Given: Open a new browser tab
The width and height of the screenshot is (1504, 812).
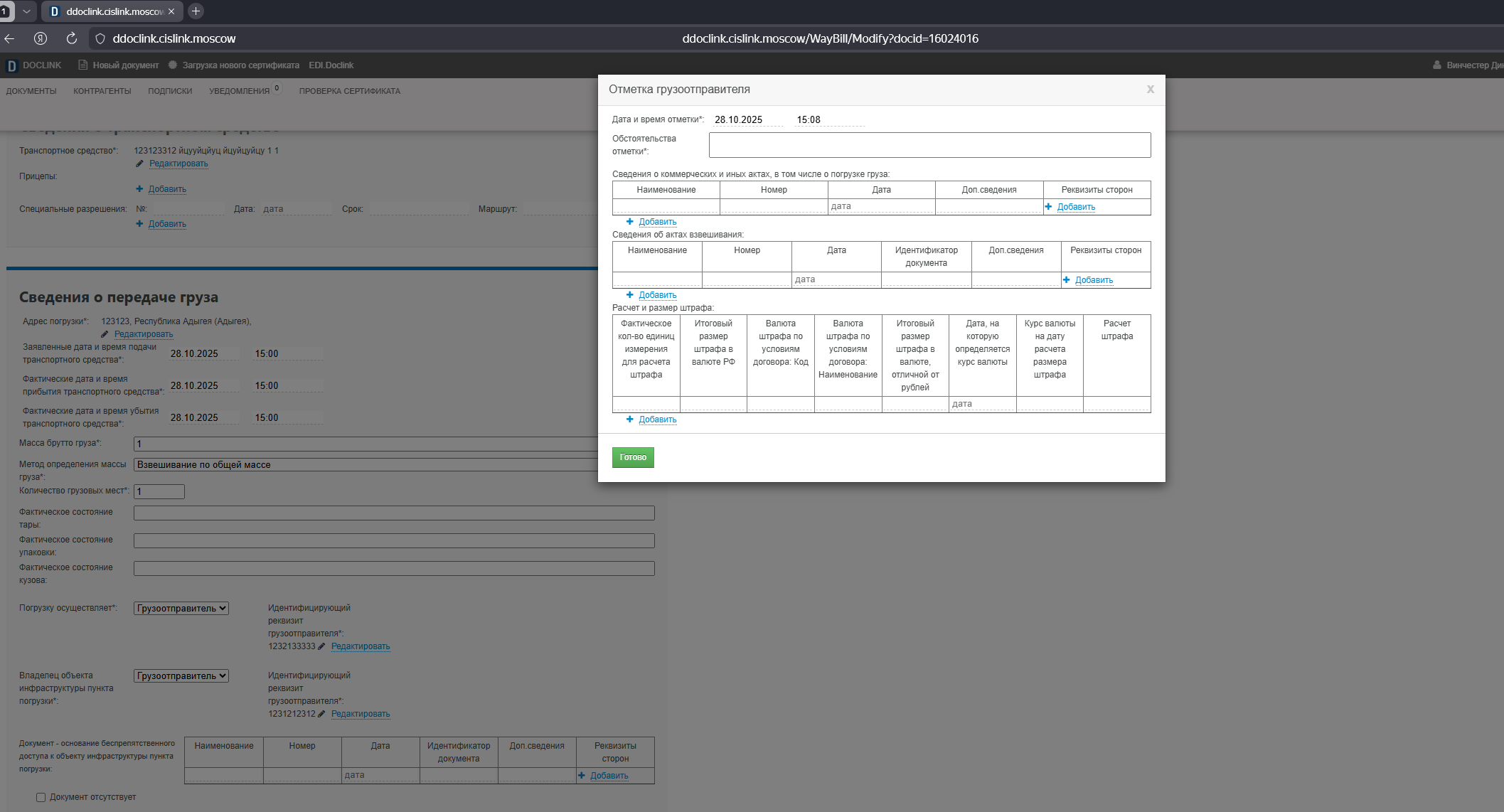Looking at the screenshot, I should coord(196,11).
